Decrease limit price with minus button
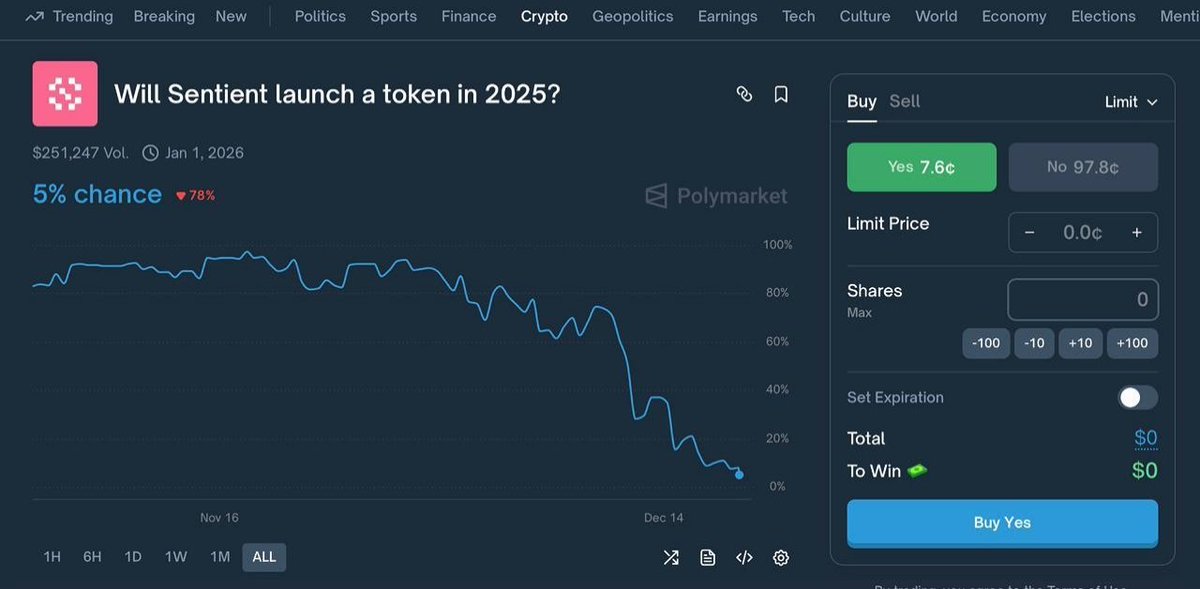 (x=1029, y=233)
